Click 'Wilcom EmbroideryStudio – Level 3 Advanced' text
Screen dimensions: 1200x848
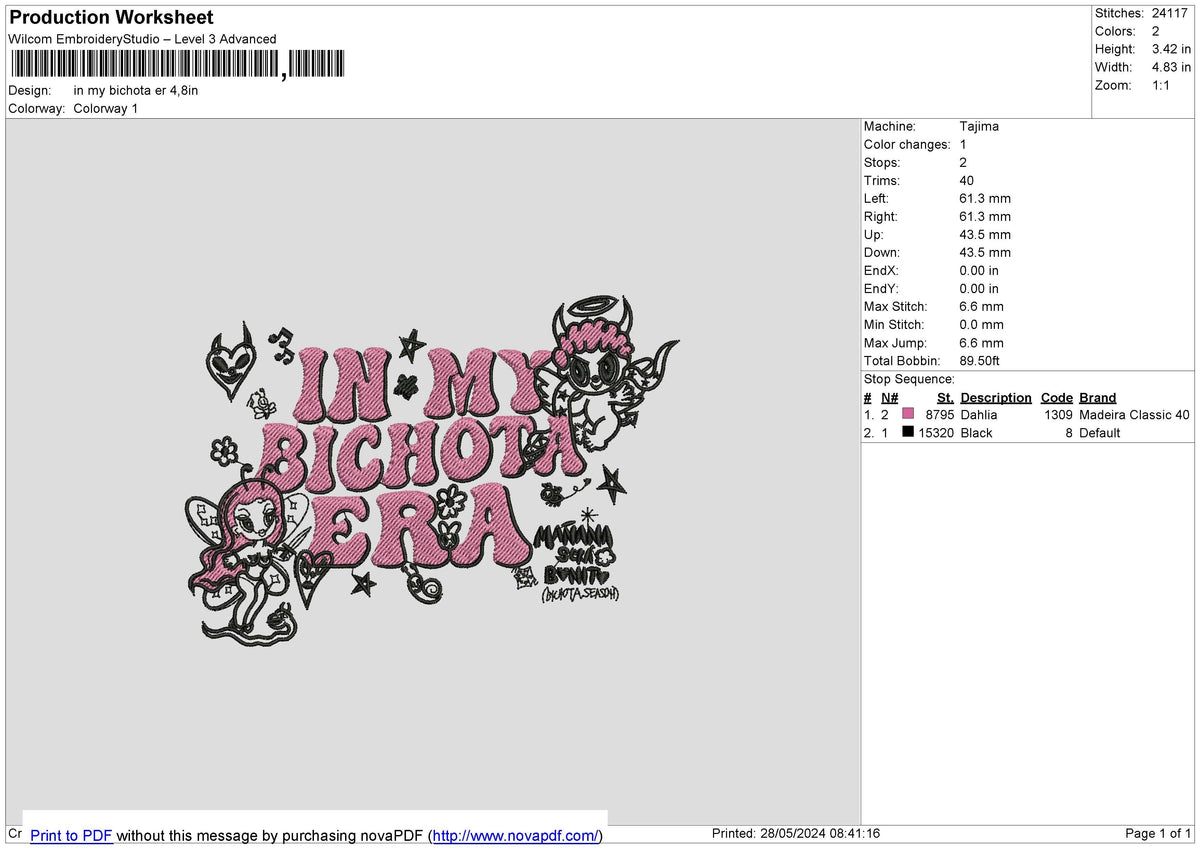[x=142, y=39]
